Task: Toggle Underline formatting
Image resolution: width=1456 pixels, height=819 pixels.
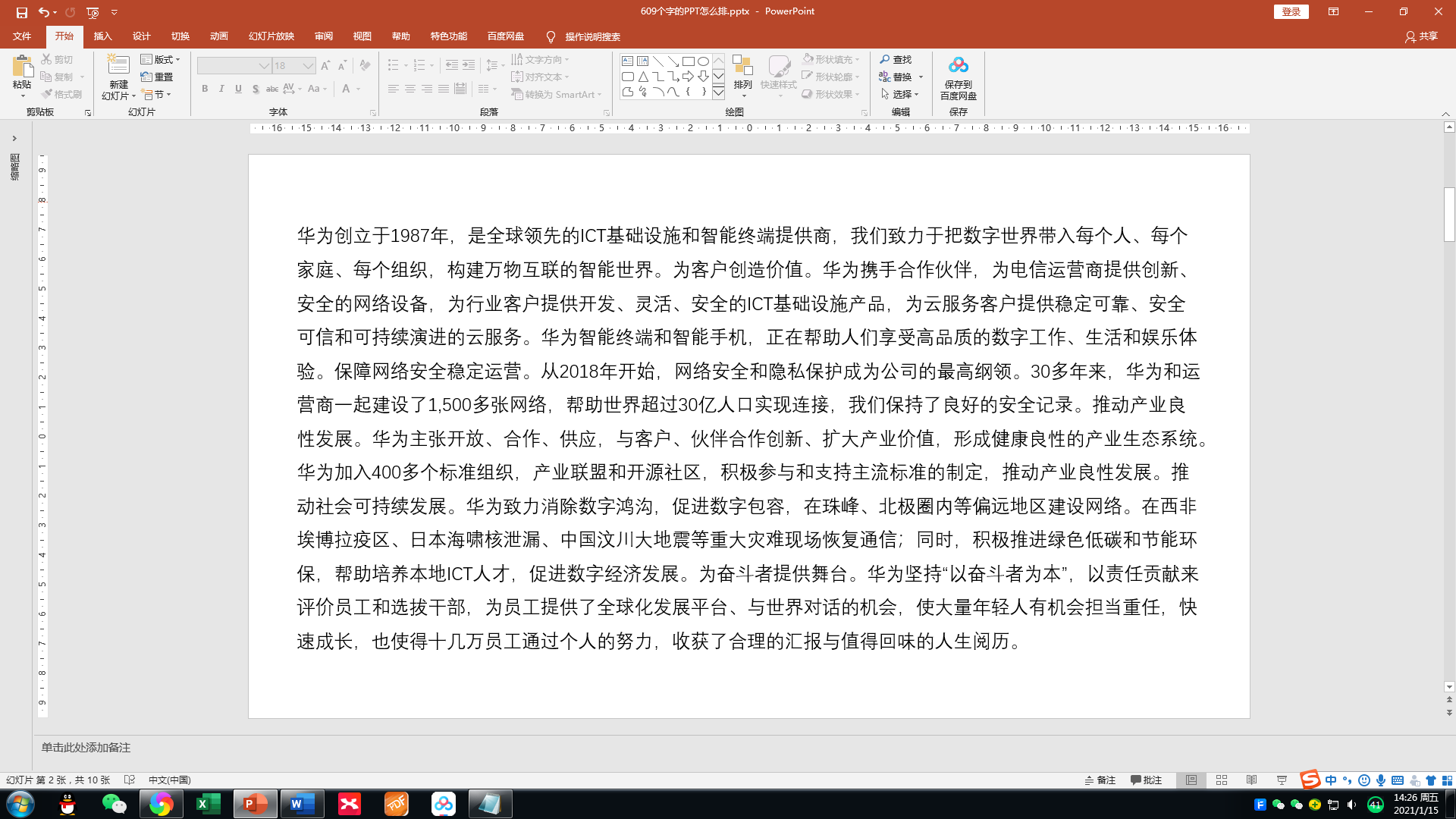Action: (238, 89)
